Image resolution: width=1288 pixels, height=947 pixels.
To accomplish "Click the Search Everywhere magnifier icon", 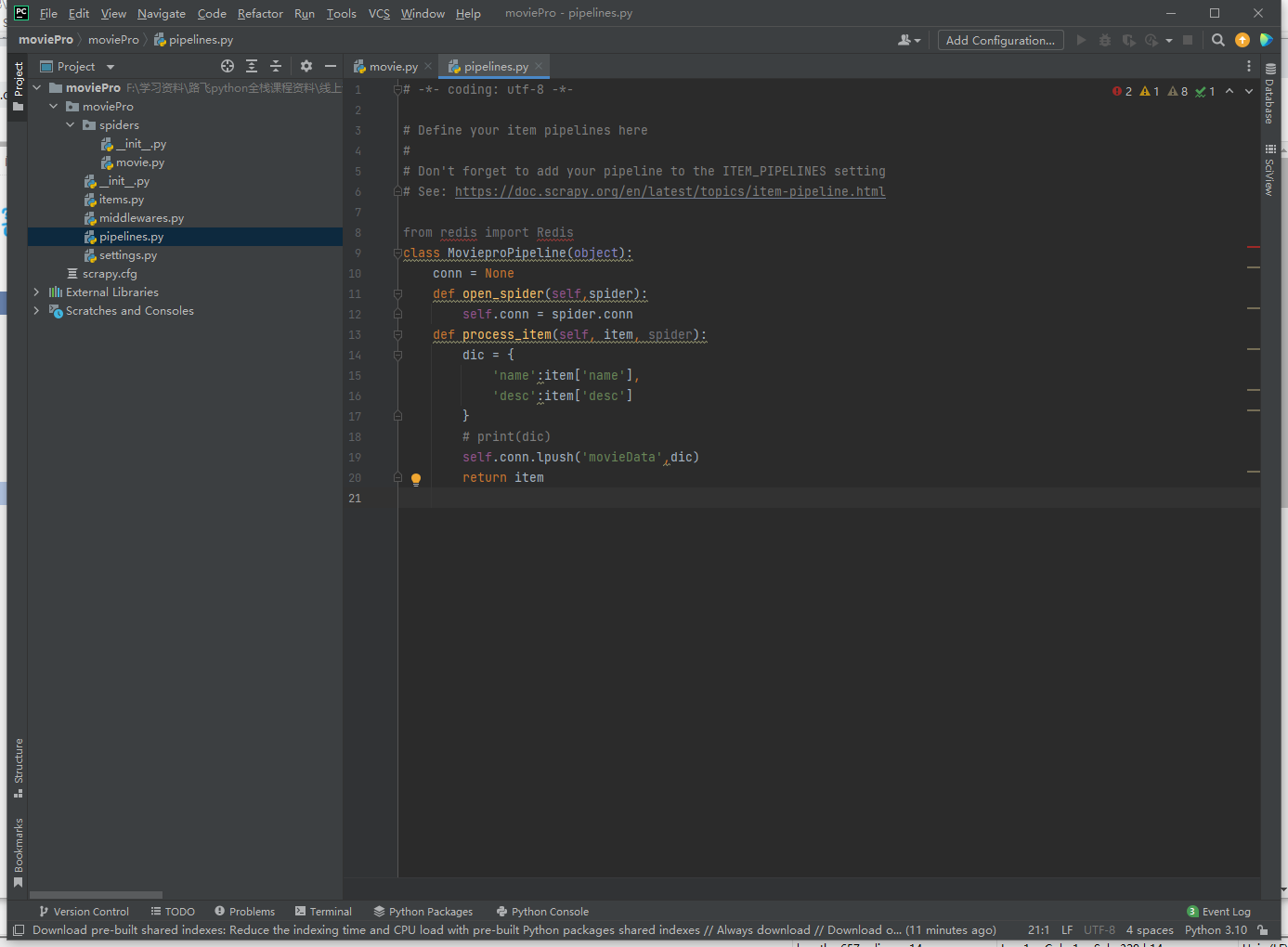I will point(1218,40).
